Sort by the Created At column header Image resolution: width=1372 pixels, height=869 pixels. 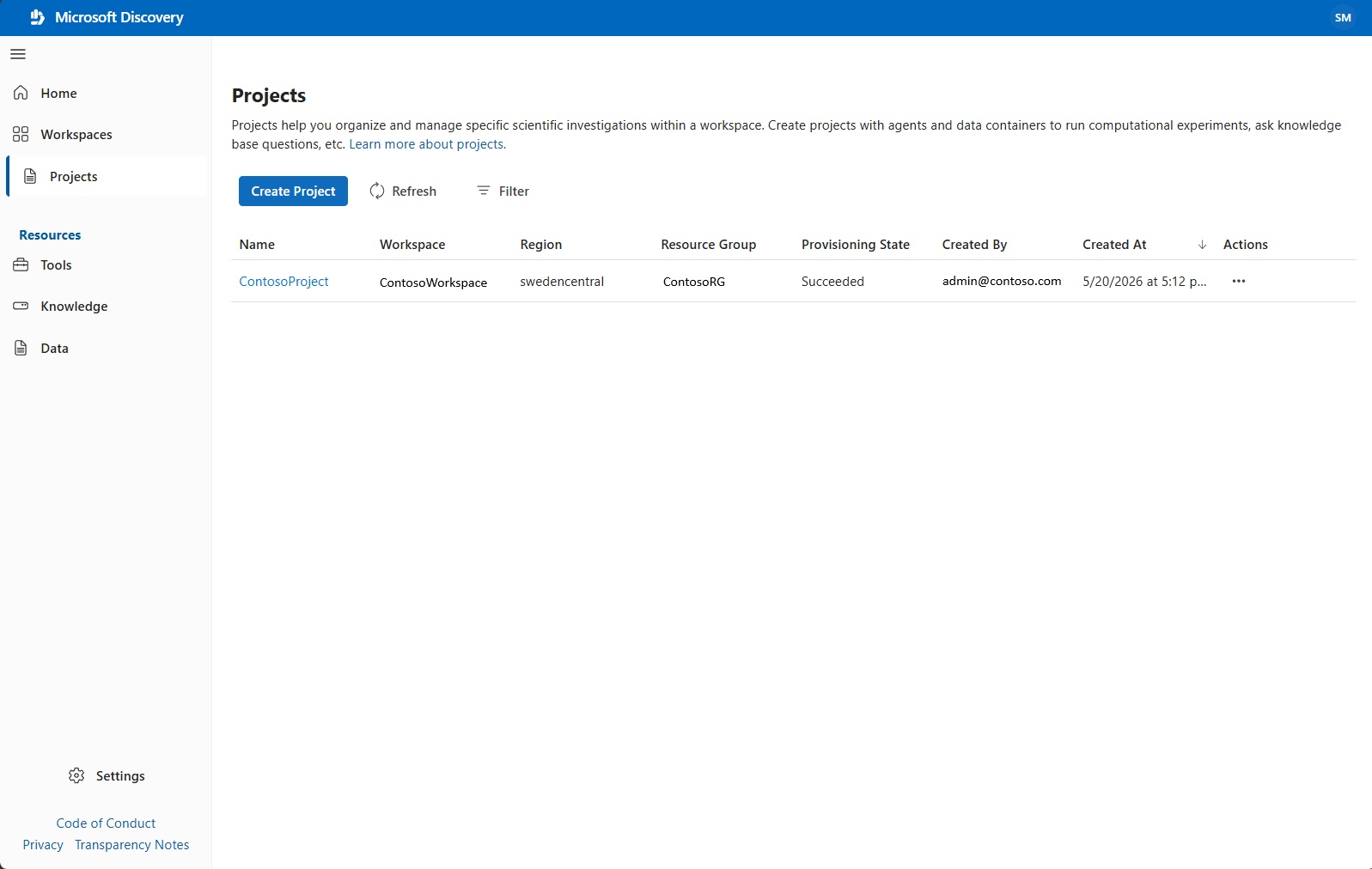pyautogui.click(x=1114, y=245)
